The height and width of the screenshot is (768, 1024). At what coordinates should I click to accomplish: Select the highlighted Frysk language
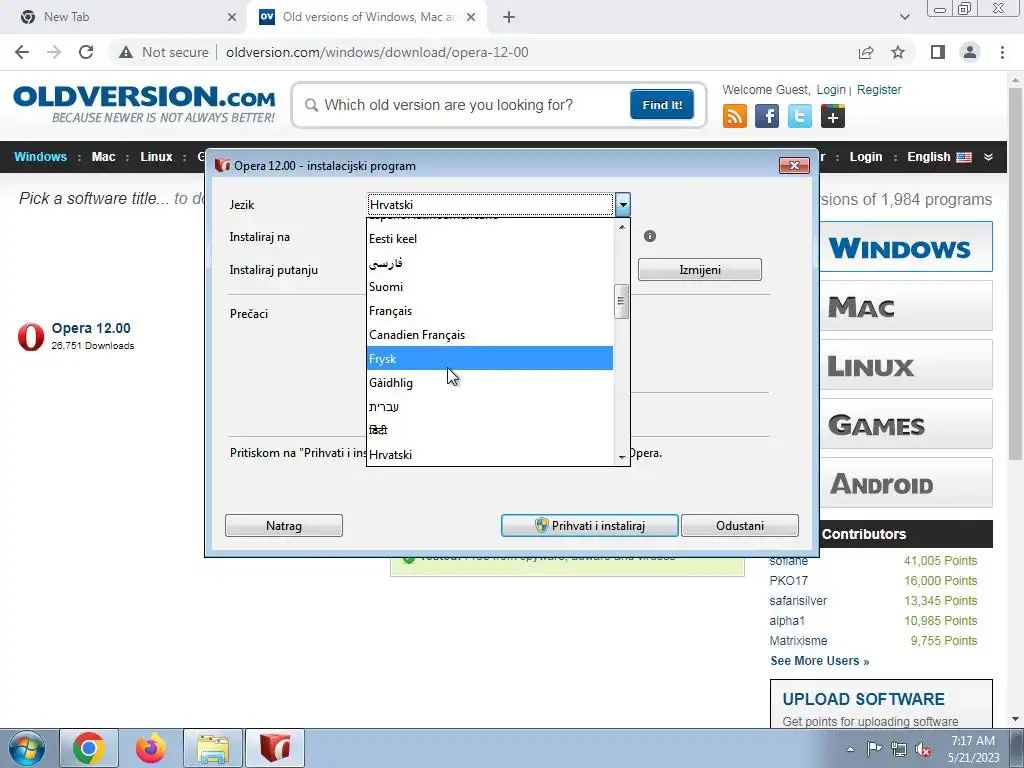pyautogui.click(x=490, y=359)
